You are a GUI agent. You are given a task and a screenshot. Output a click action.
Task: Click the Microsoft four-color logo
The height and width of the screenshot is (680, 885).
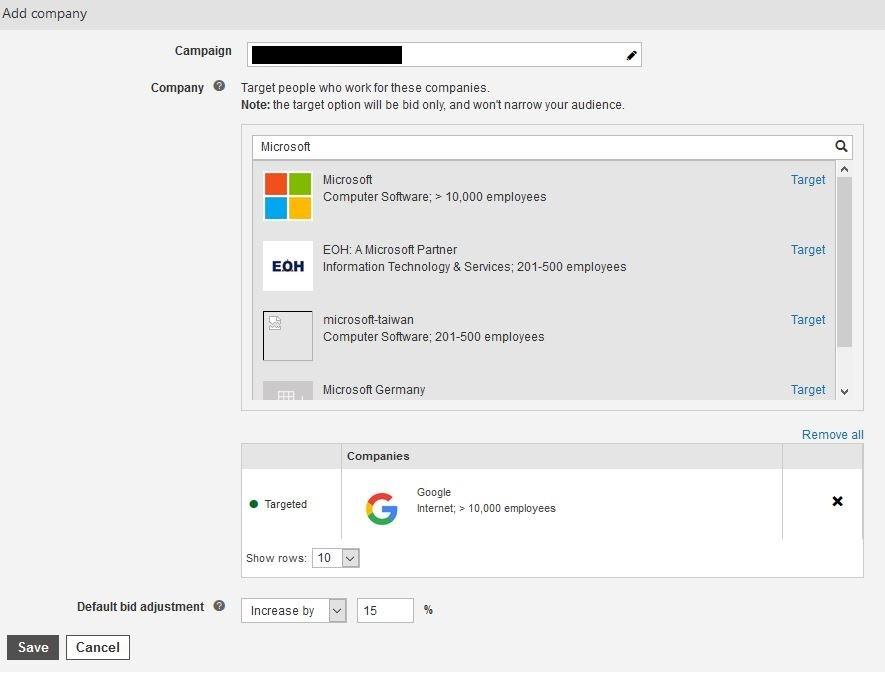point(288,196)
